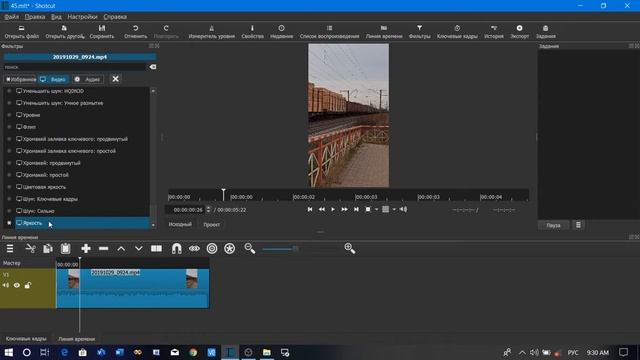Screen dimensions: 640x360
Task: Open the timeline hamburger menu
Action: (x=10, y=249)
